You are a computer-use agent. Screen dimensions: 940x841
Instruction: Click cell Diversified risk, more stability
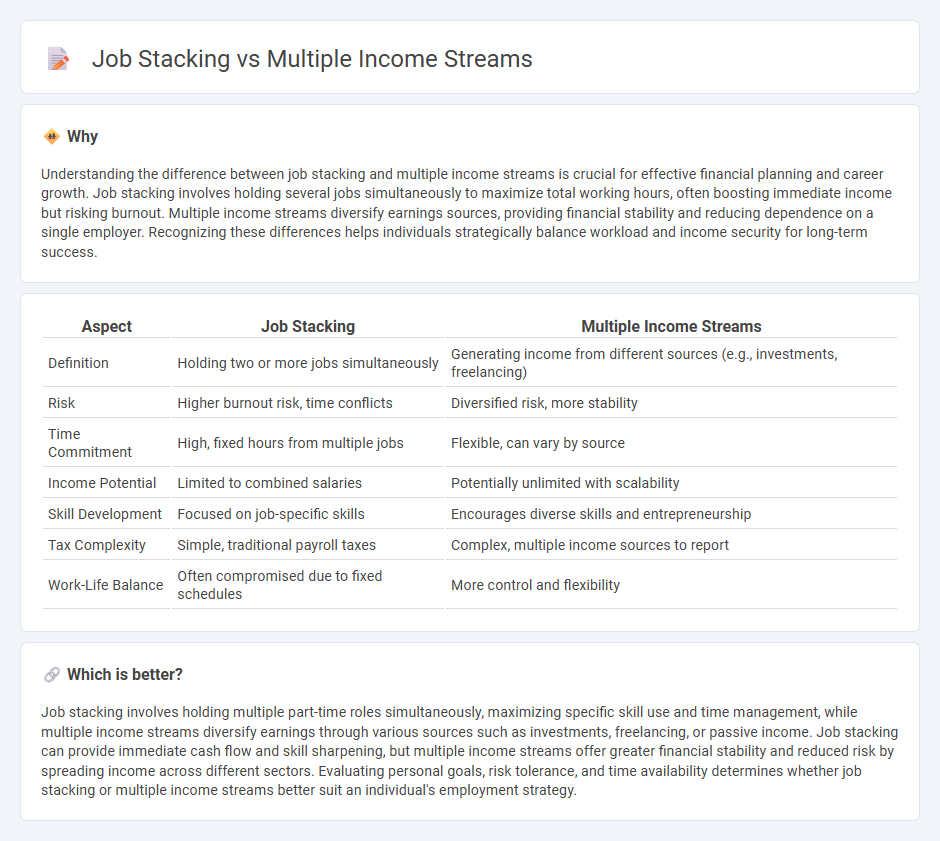pyautogui.click(x=671, y=403)
